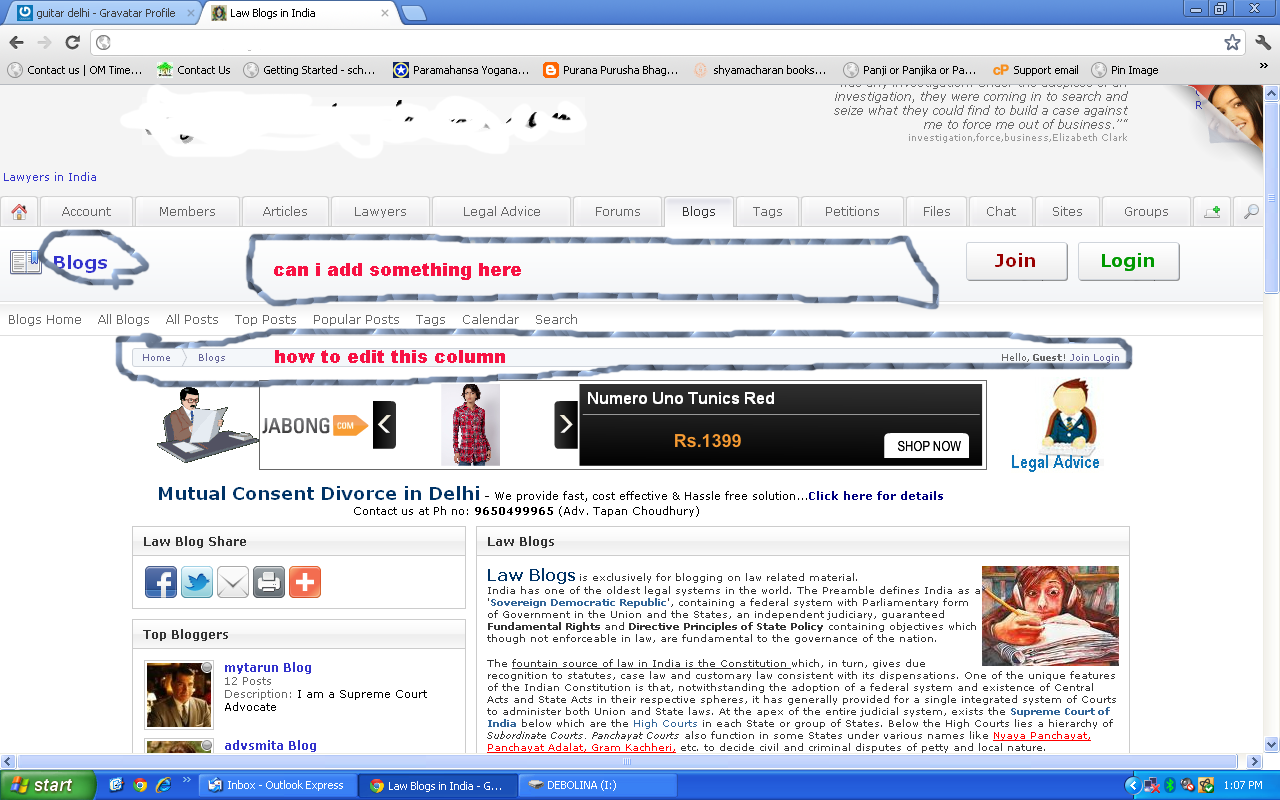Click SHOP NOW in the ad

click(927, 446)
